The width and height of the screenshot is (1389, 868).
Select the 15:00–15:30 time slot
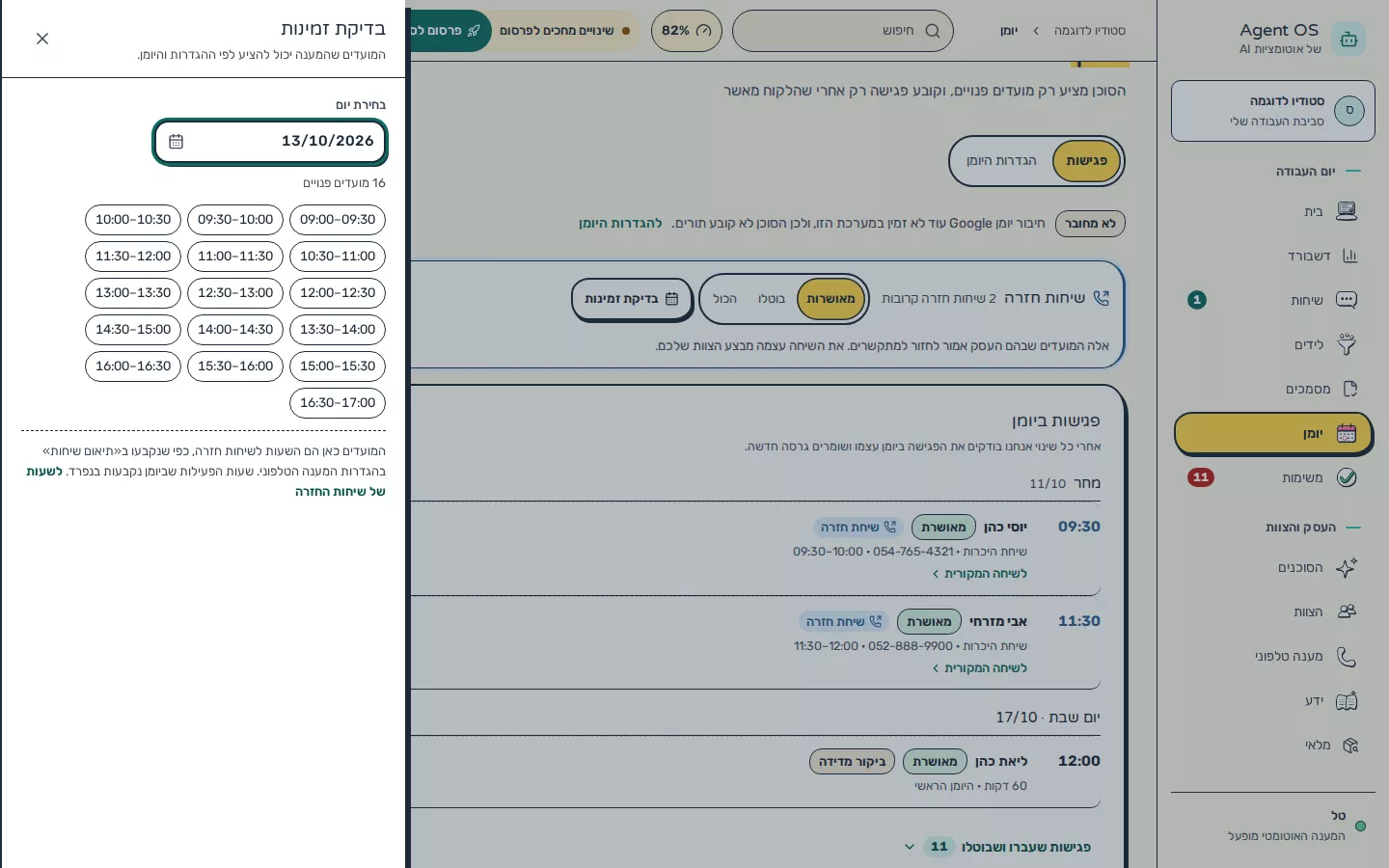click(338, 366)
